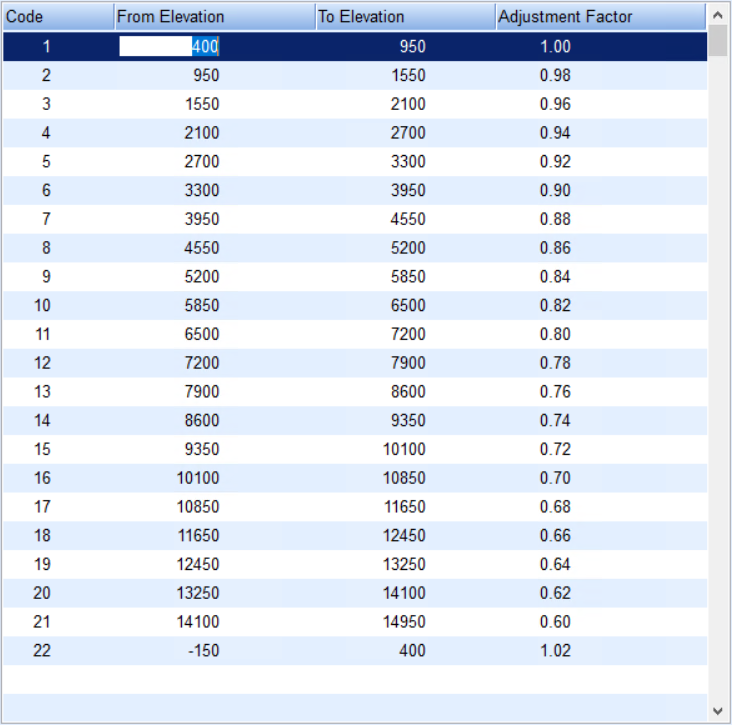732x725 pixels.
Task: Click To Elevation 8600 in row 13
Action: point(408,391)
